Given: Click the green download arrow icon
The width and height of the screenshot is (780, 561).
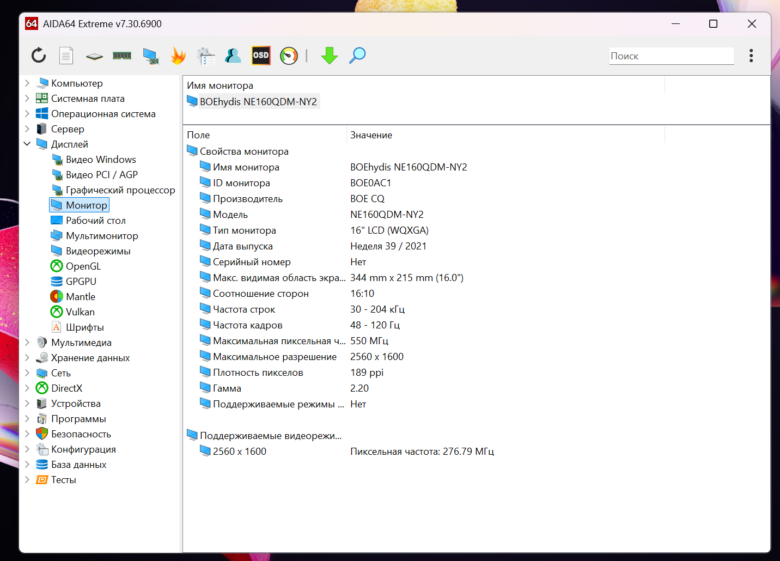Looking at the screenshot, I should [x=329, y=55].
